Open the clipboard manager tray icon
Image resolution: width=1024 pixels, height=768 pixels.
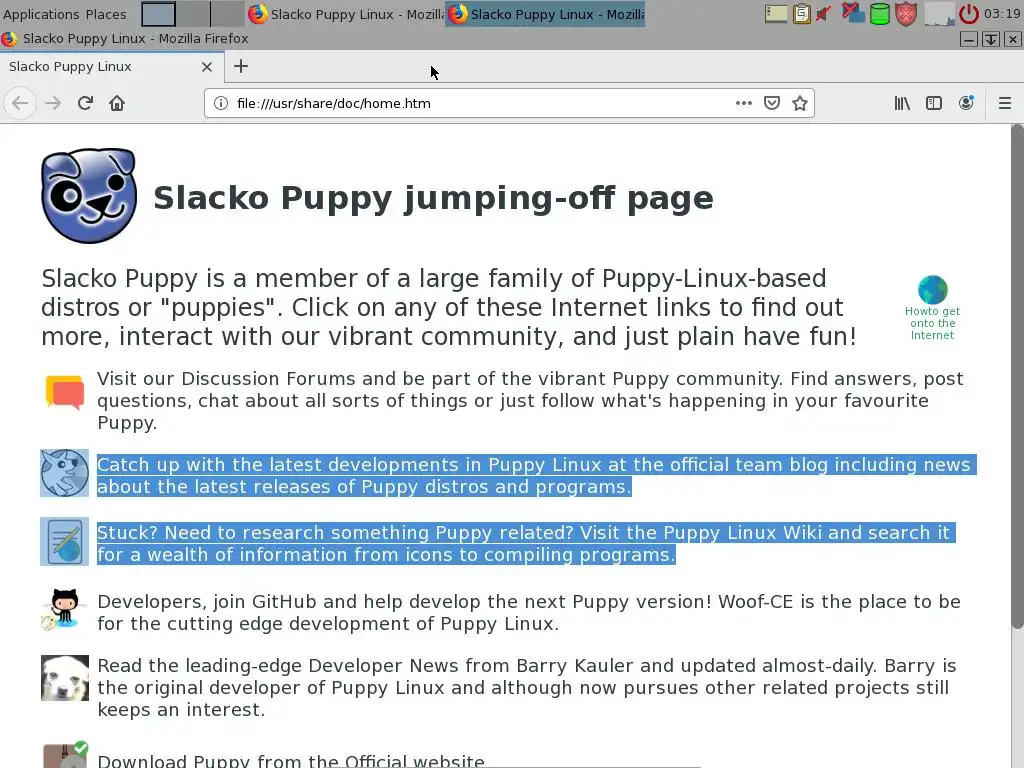coord(801,14)
